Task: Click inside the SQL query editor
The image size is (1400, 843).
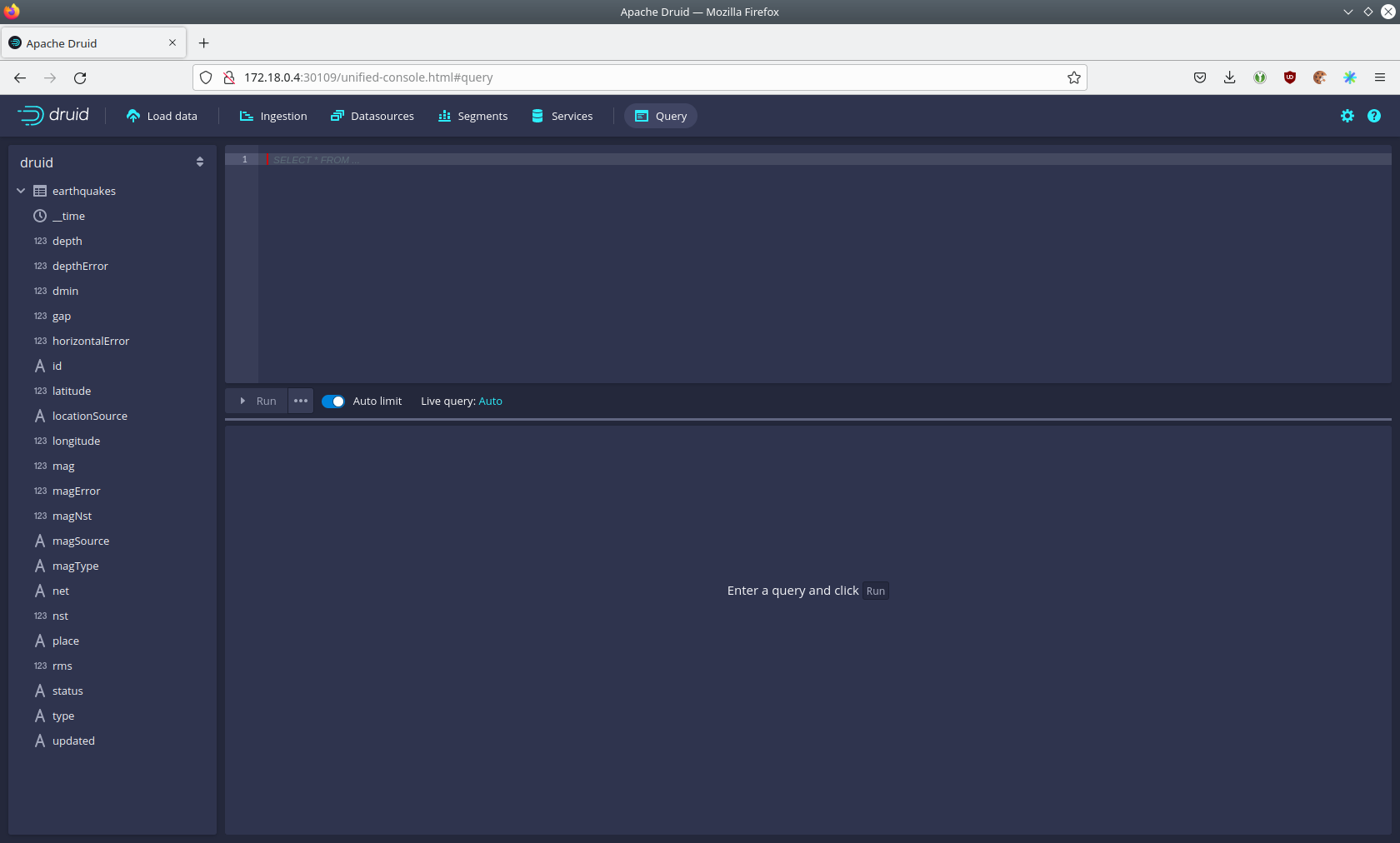Action: click(823, 267)
